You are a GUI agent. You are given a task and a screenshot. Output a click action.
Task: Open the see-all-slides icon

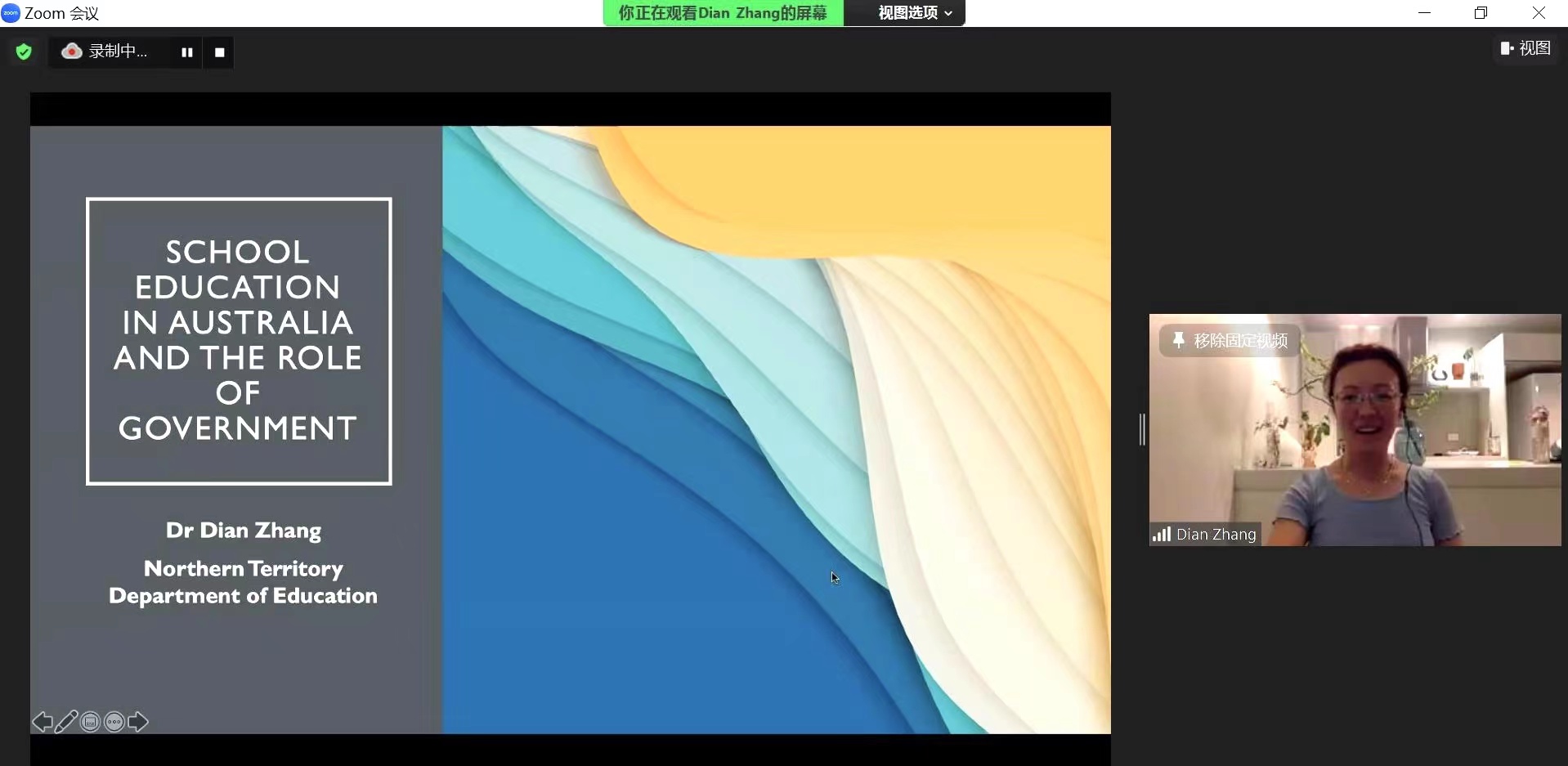91,722
